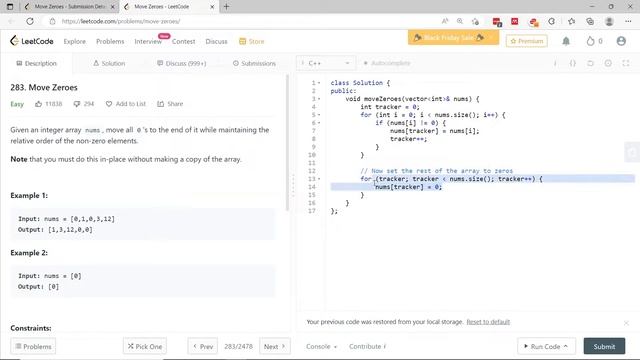
Task: Open the Black Friday Sale banner
Action: pyautogui.click(x=453, y=38)
